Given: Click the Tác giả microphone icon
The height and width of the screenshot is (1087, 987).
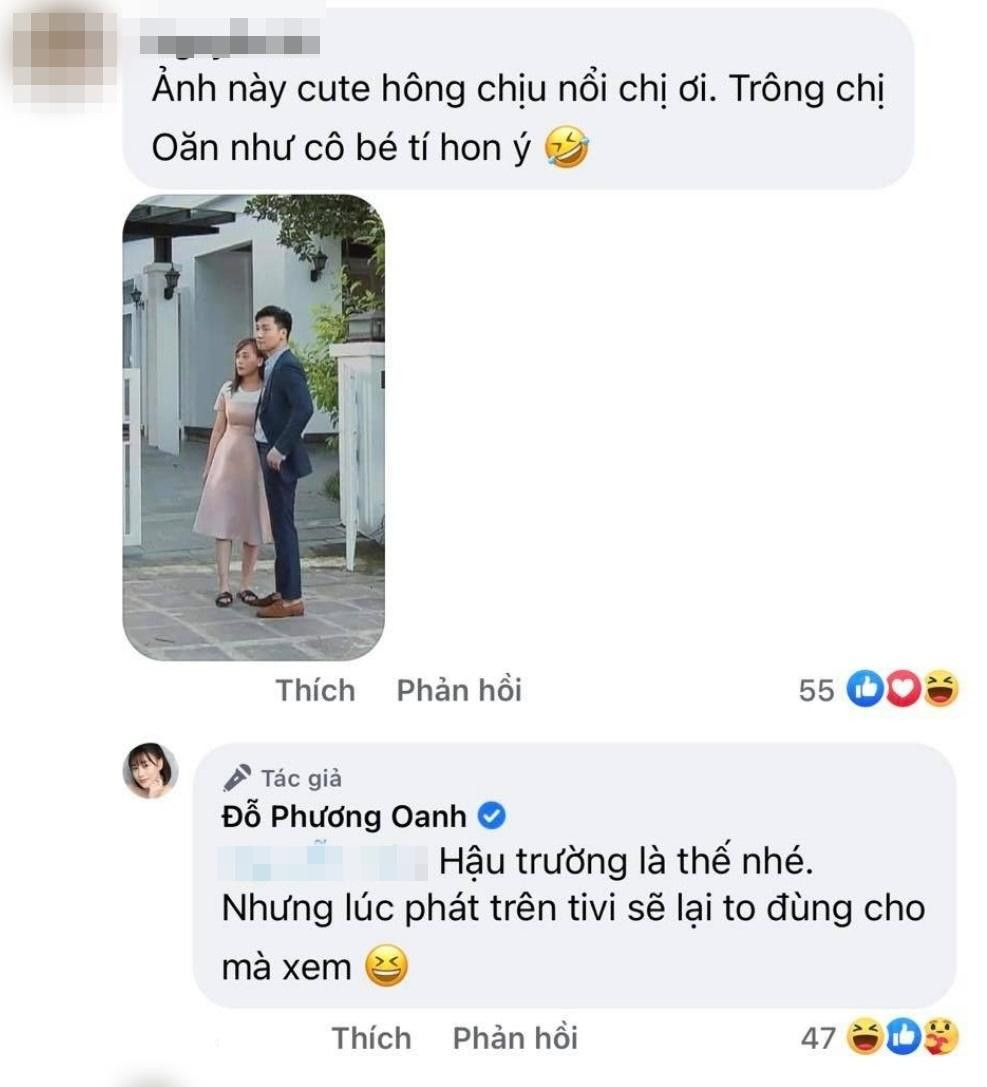Looking at the screenshot, I should [x=236, y=778].
